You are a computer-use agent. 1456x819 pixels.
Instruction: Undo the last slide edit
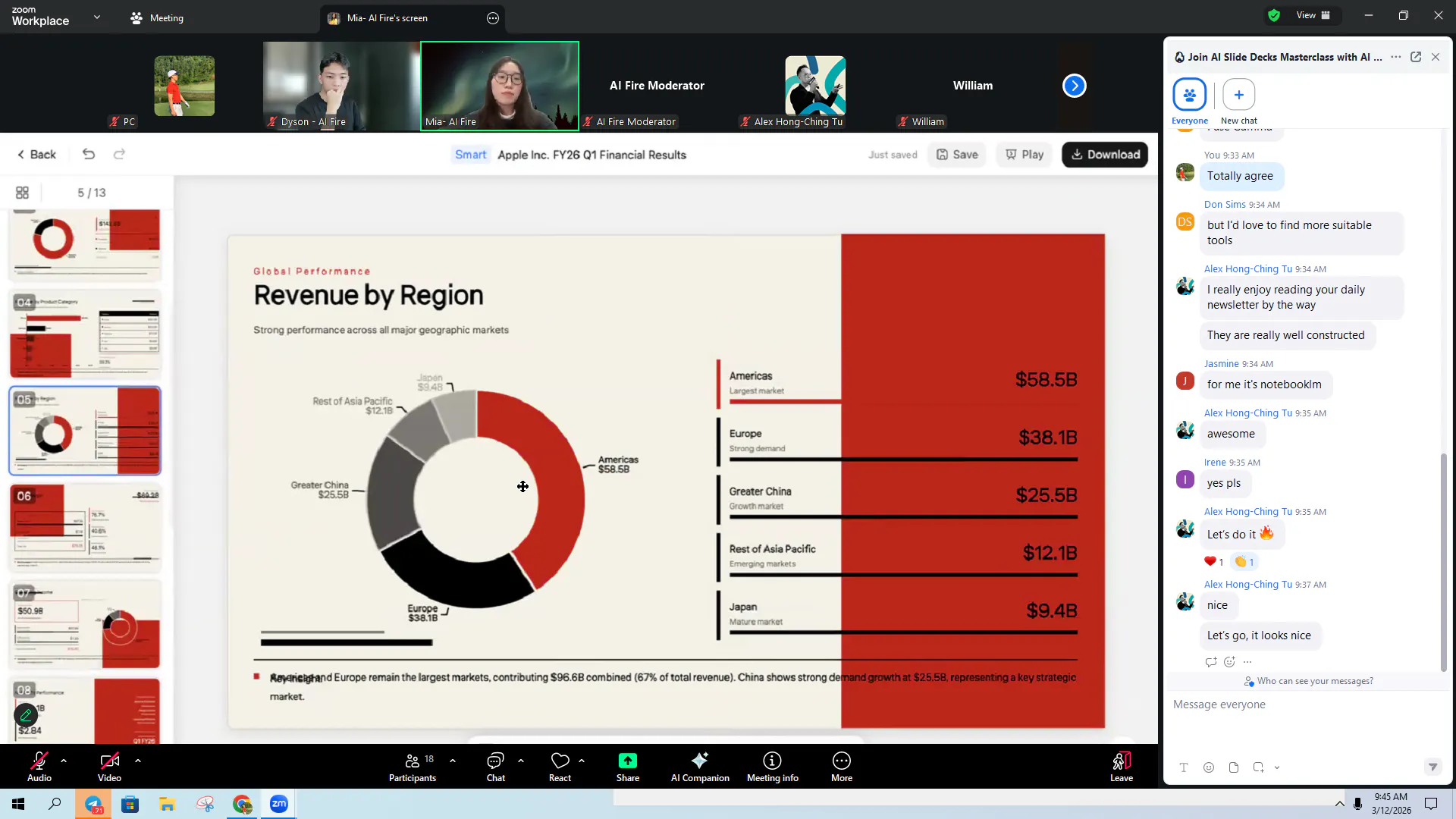coord(89,155)
